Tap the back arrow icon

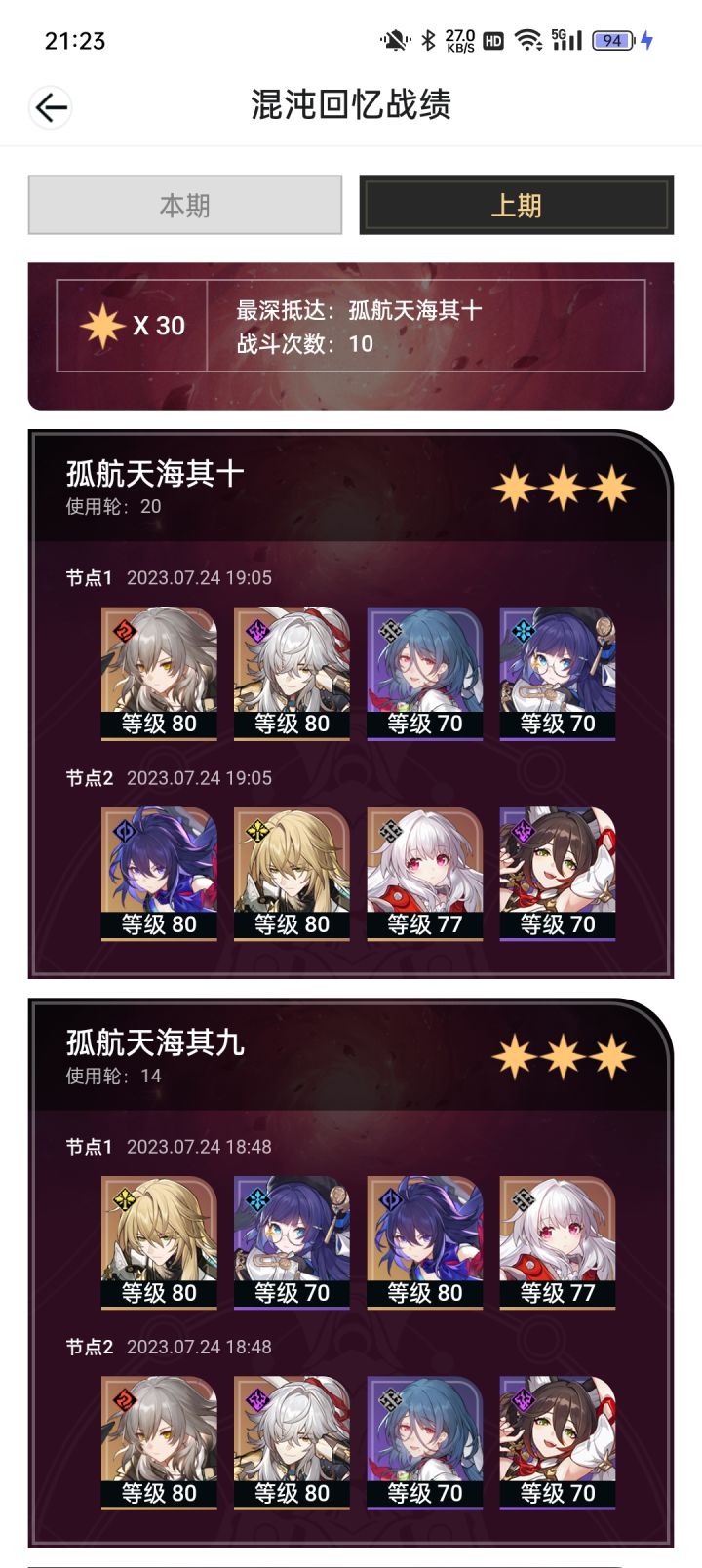pos(51,106)
